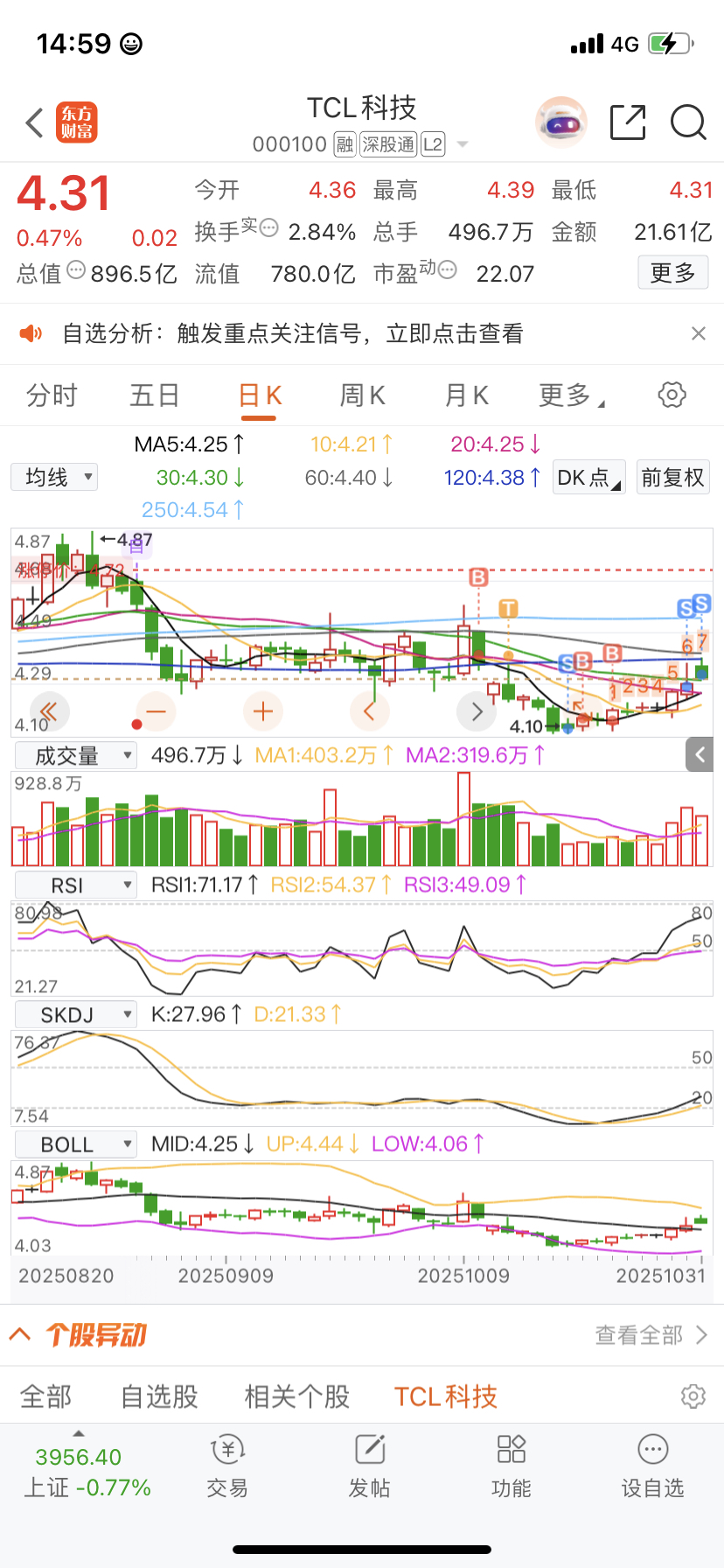
Task: Select the 自选股 filter tab
Action: tap(159, 1396)
